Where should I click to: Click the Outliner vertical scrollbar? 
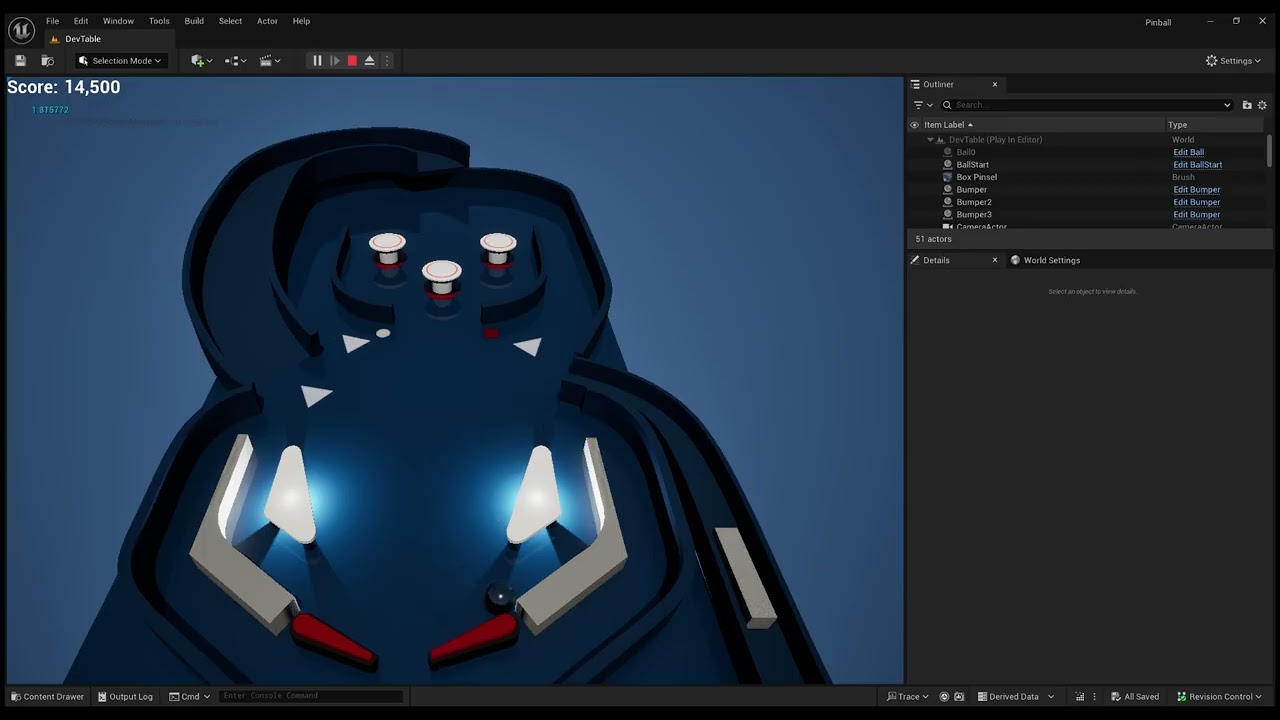1270,152
